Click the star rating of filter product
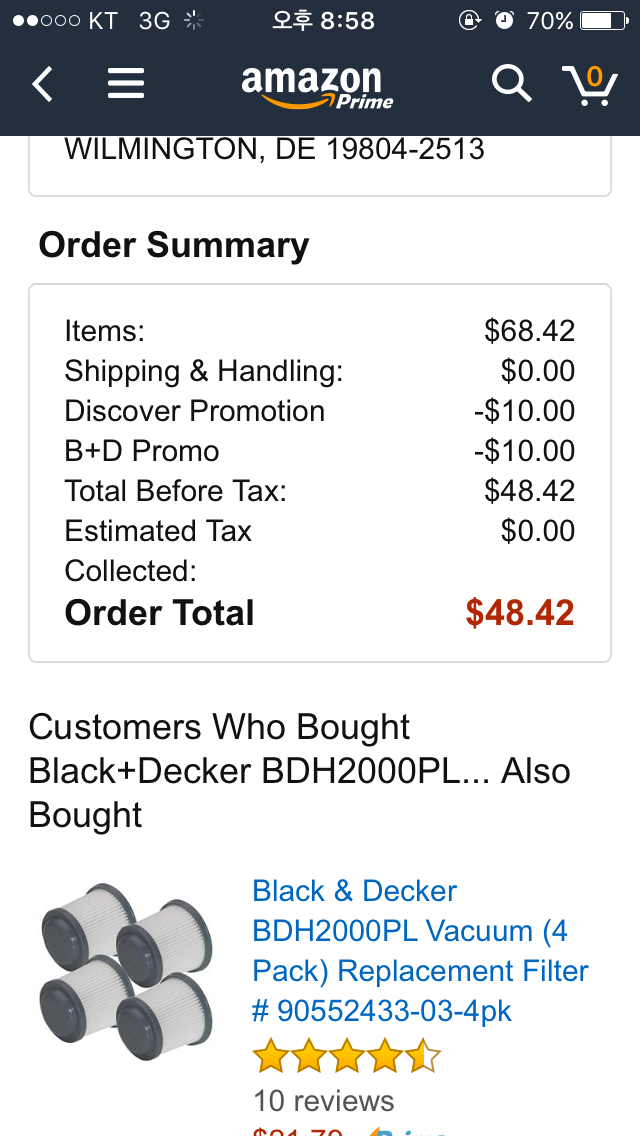The height and width of the screenshot is (1136, 640). click(x=346, y=1056)
